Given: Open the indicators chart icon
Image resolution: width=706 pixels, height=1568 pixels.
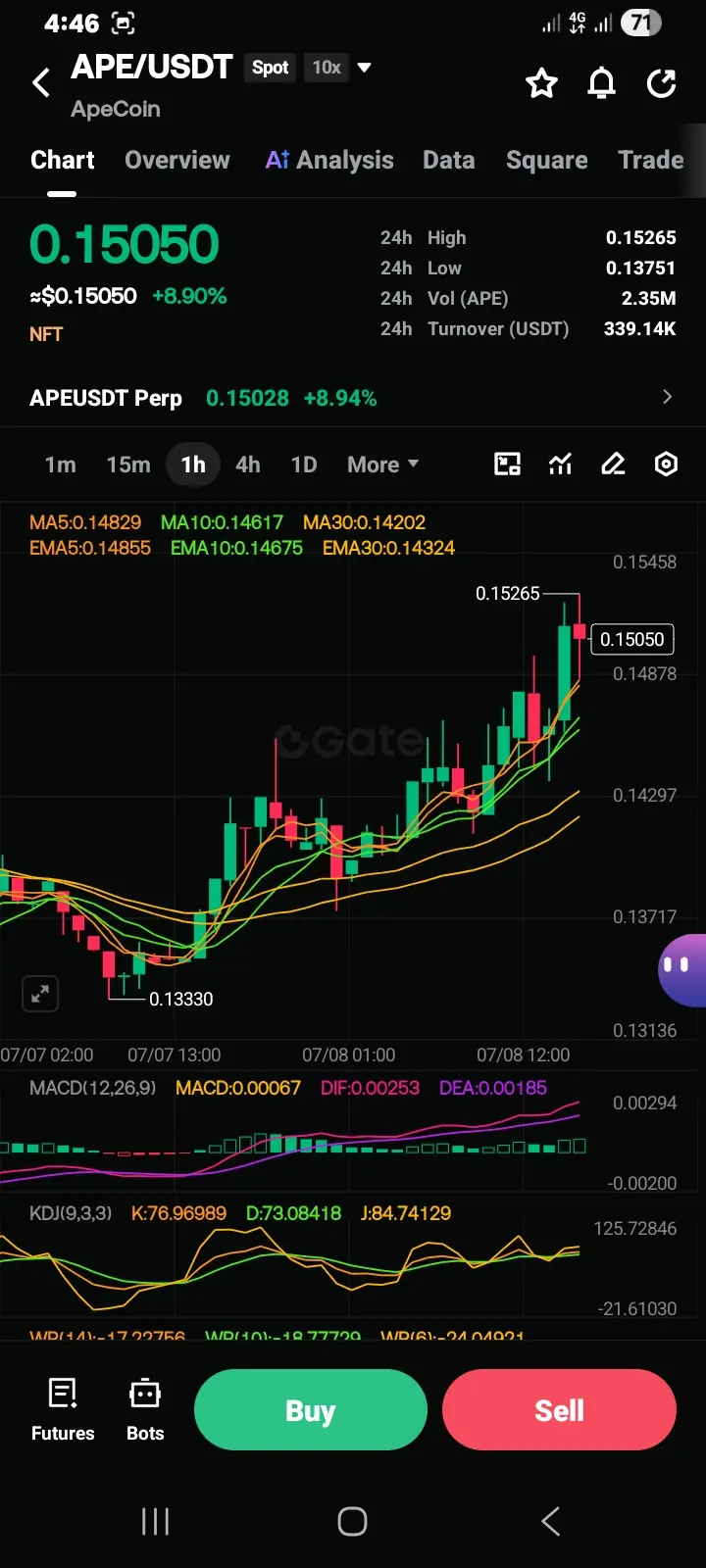Looking at the screenshot, I should pos(560,464).
